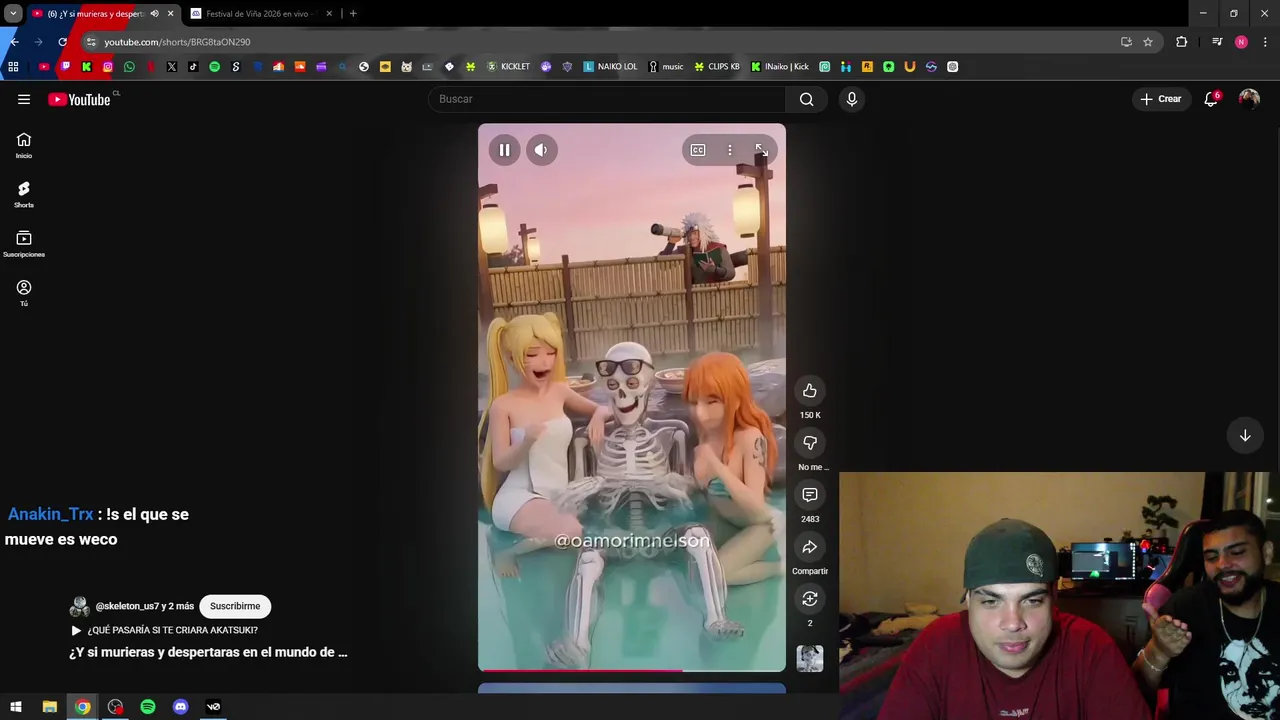Screen dimensions: 1280x720
Task: Like the Short with 150 K likes
Action: point(810,391)
